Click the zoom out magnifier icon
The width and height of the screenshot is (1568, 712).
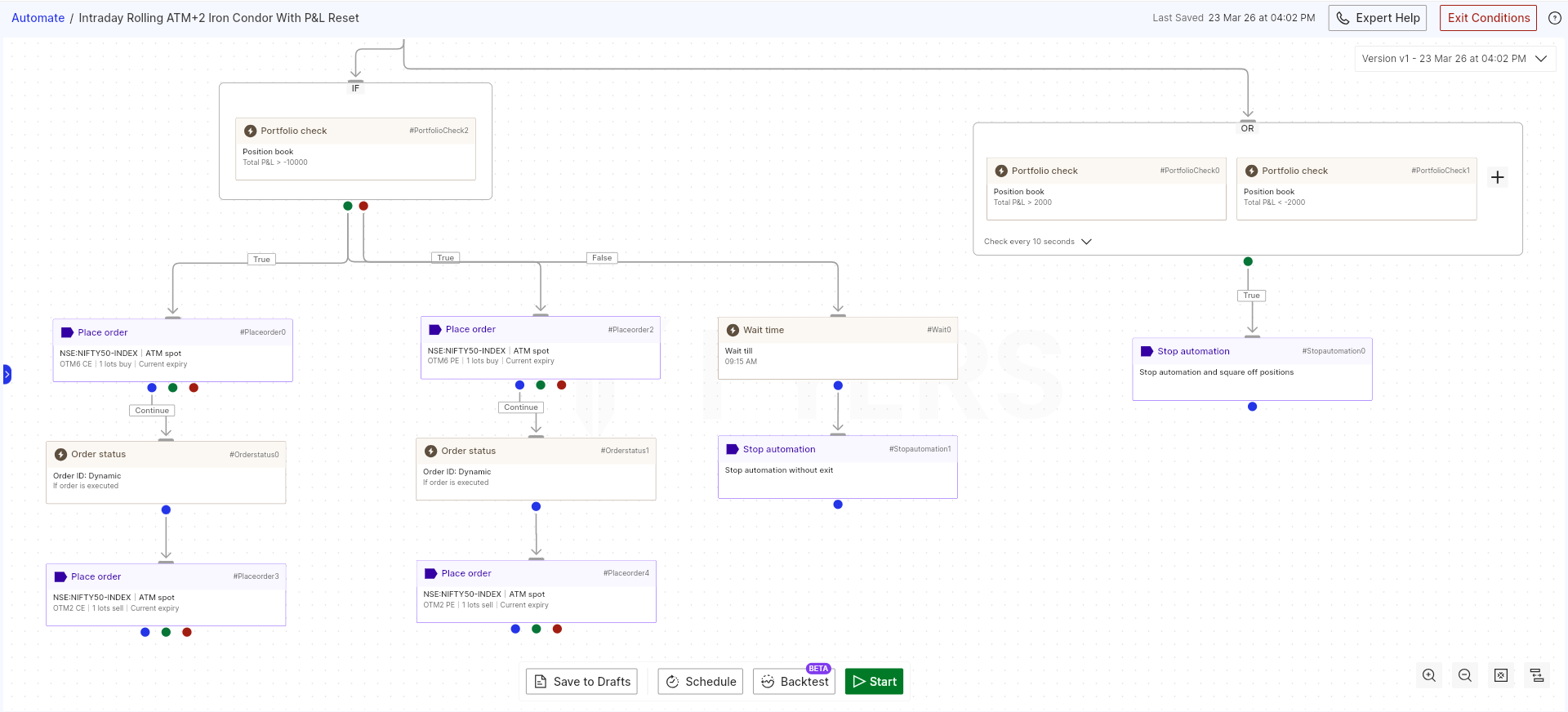point(1465,675)
